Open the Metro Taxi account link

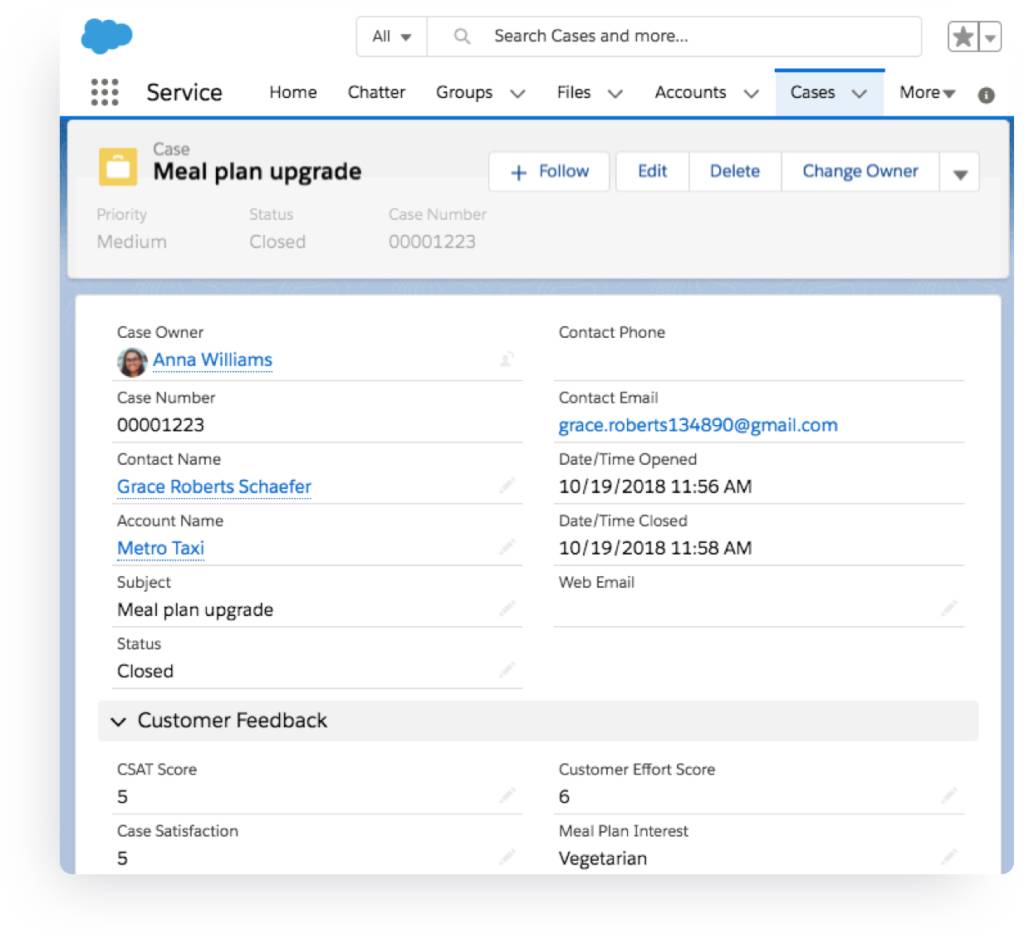pyautogui.click(x=161, y=548)
